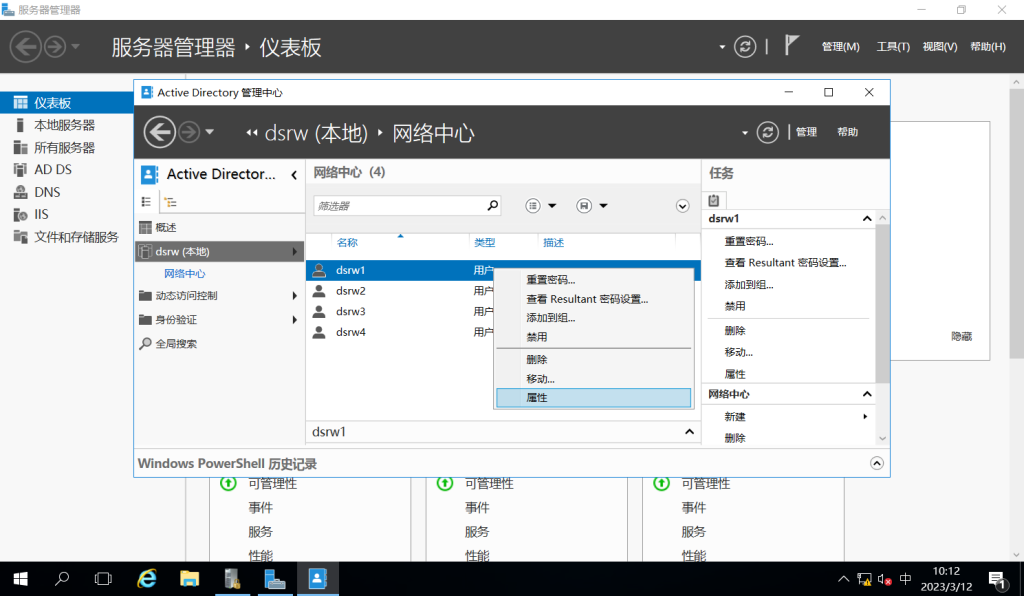Click the forward arrow in Active Directory Administrative Center
The height and width of the screenshot is (596, 1024).
coord(189,133)
